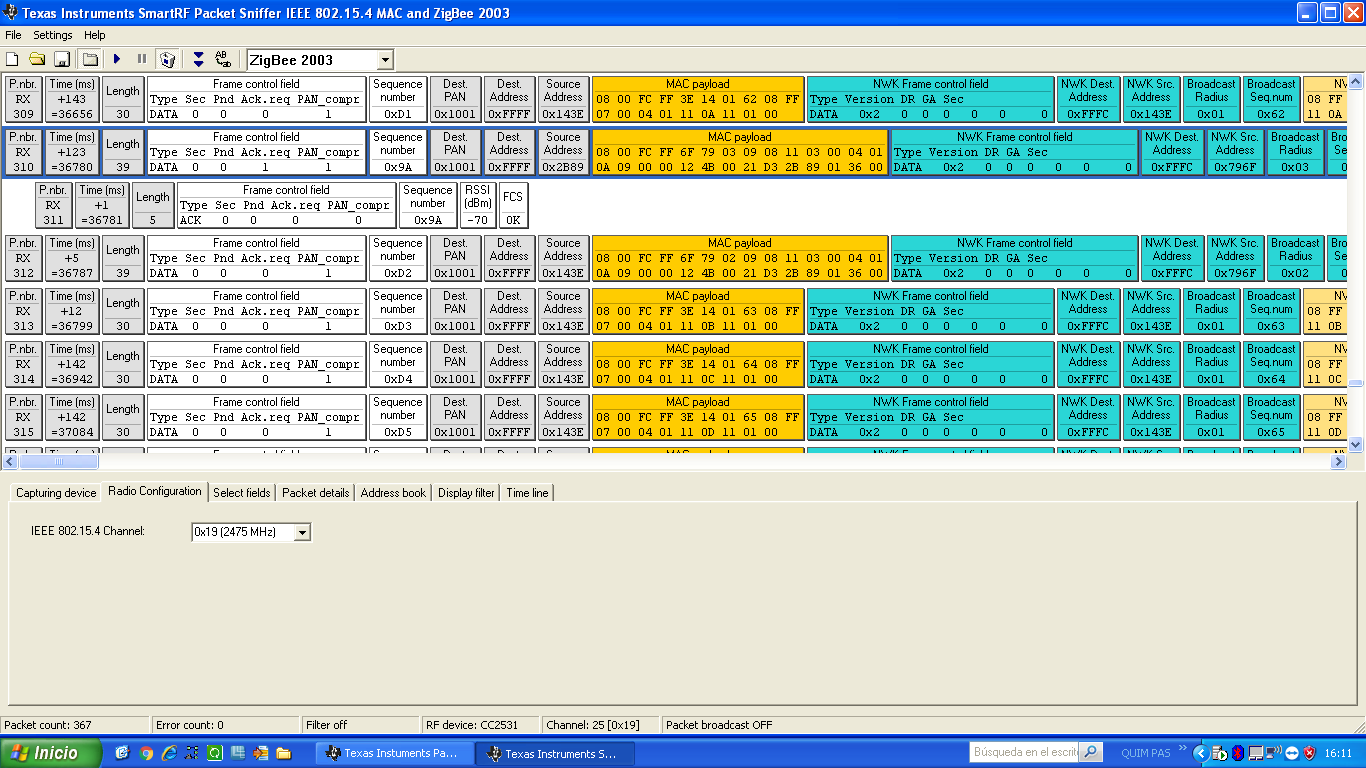Open the yellow folder quick launch icon
This screenshot has height=768, width=1366.
[283, 753]
